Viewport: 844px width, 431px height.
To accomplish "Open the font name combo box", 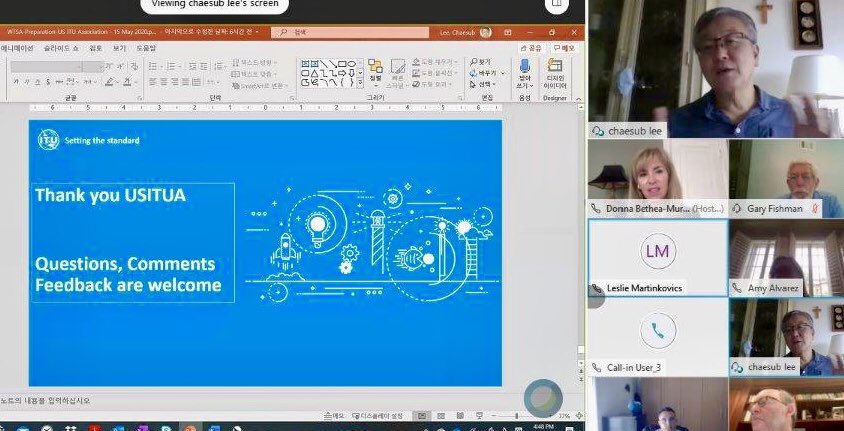I will 46,66.
